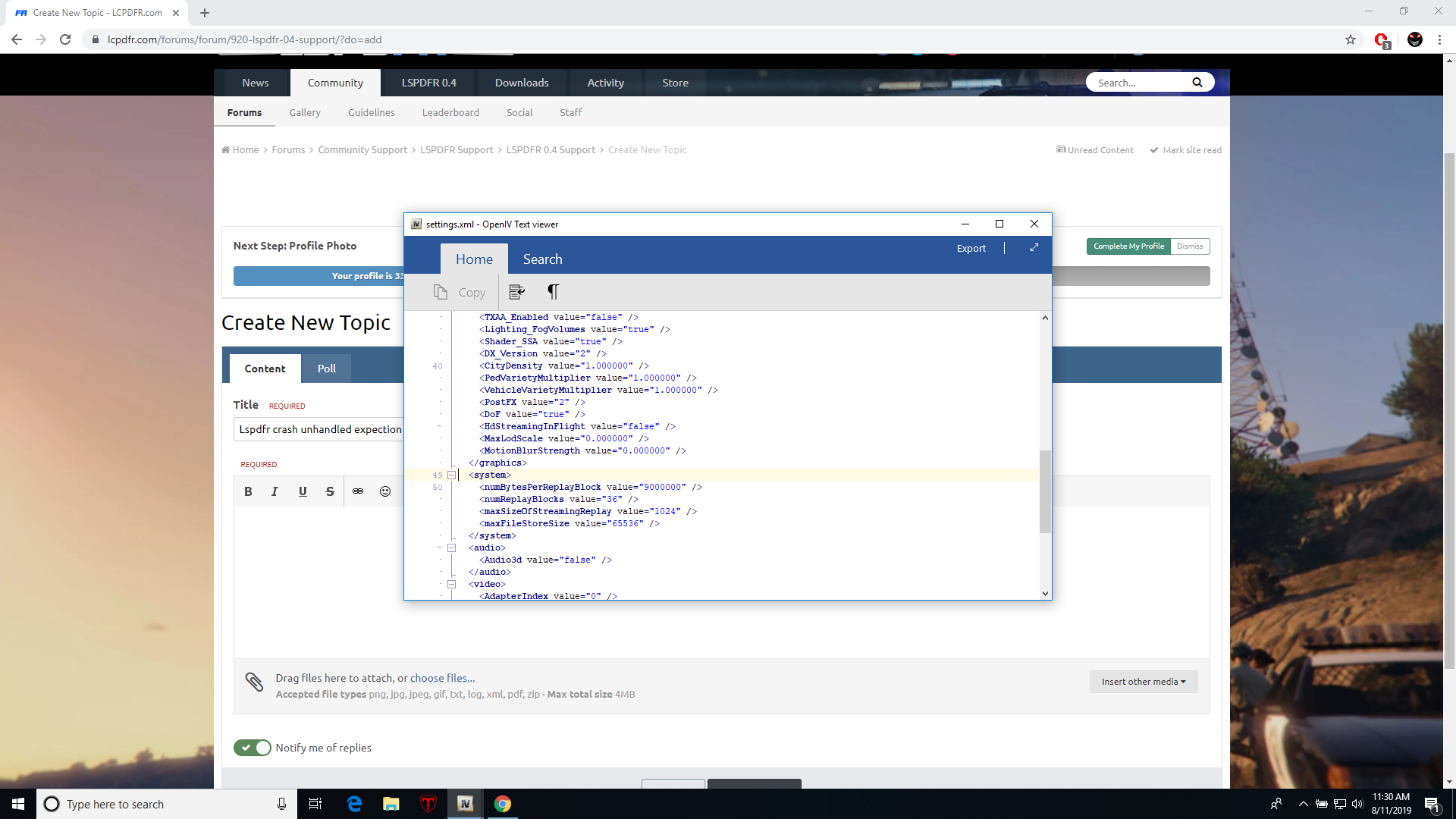Viewport: 1456px width, 819px height.
Task: Apply Bold formatting in editor toolbar
Action: (248, 491)
